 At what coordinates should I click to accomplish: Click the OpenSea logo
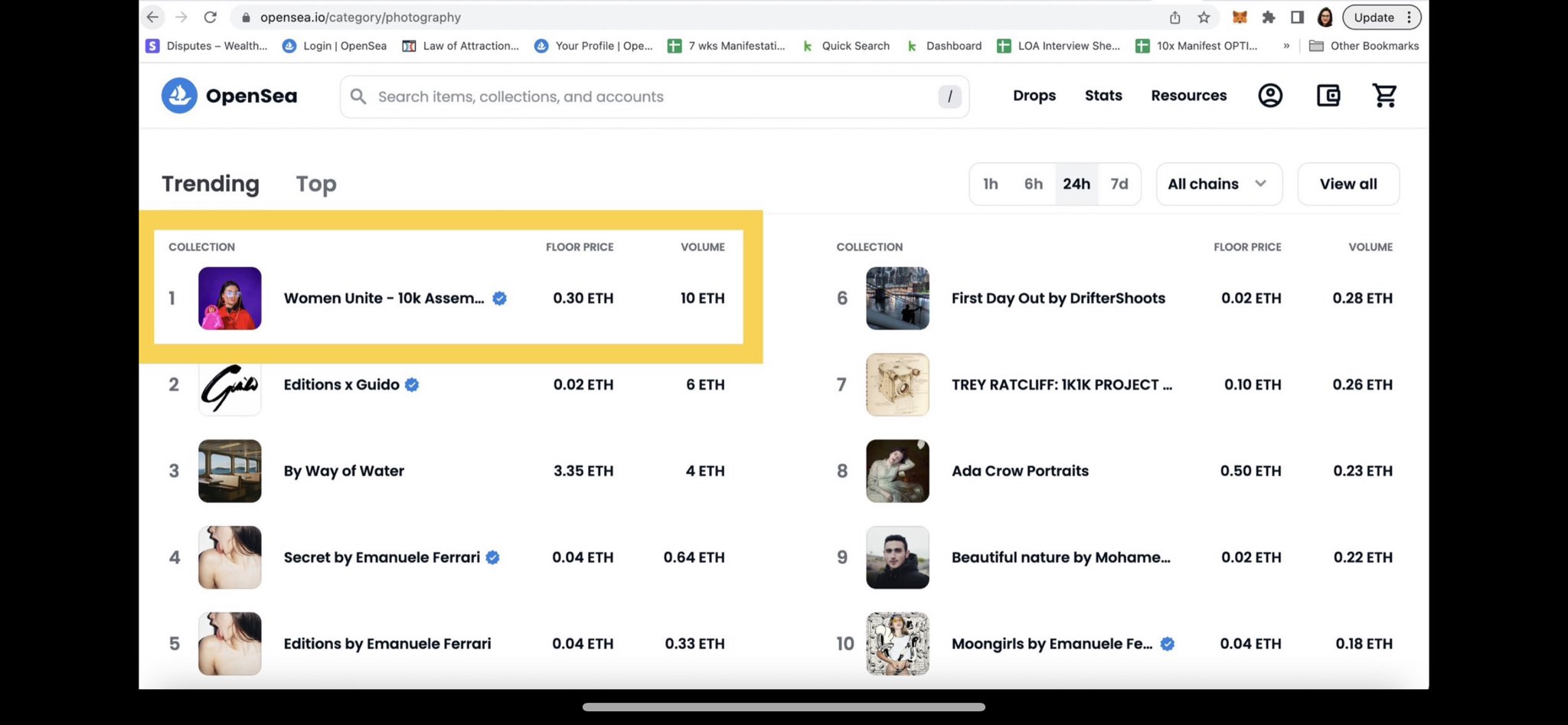229,96
